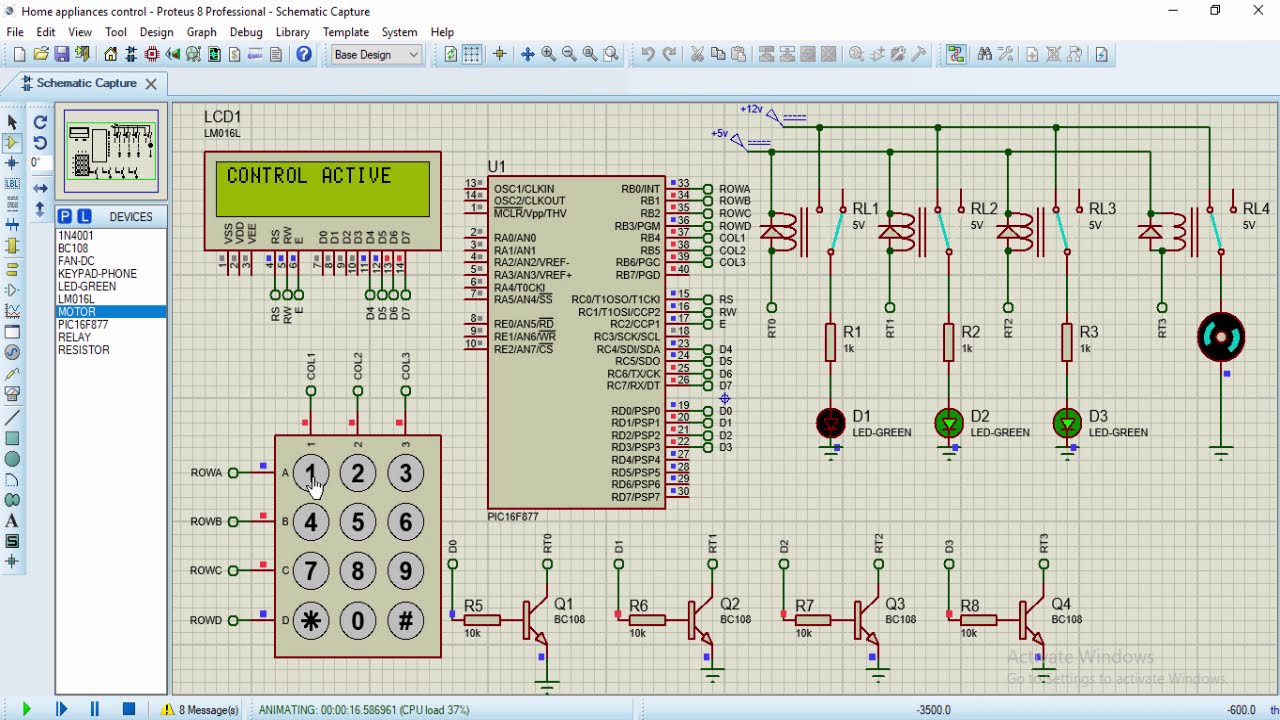
Task: Click keypad key 9
Action: click(x=405, y=571)
